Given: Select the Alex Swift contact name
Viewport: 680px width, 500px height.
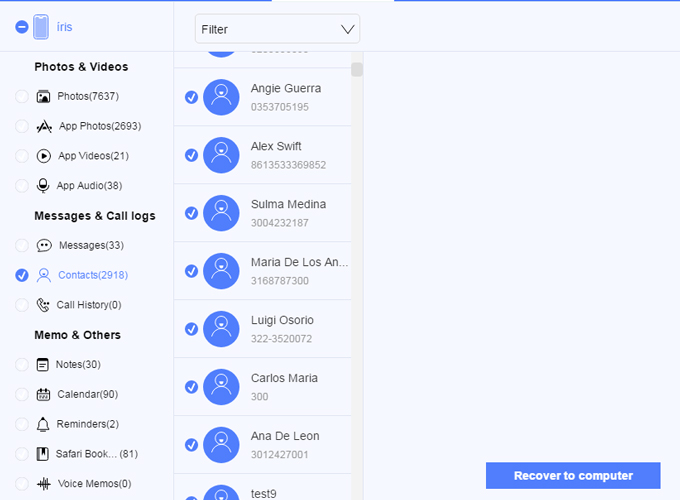Looking at the screenshot, I should [x=276, y=146].
